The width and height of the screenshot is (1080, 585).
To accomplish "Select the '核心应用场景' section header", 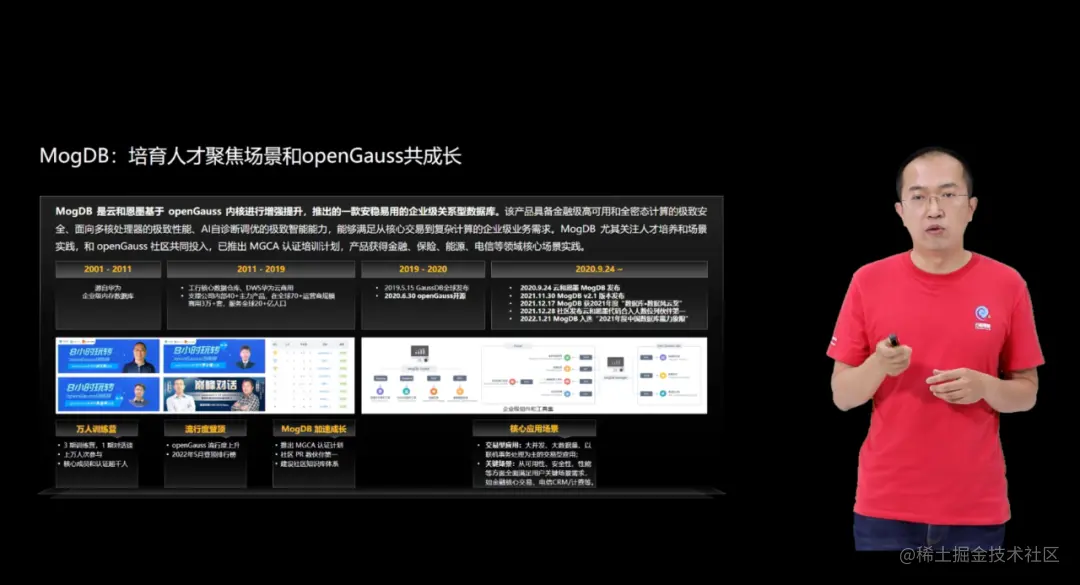I will [534, 429].
